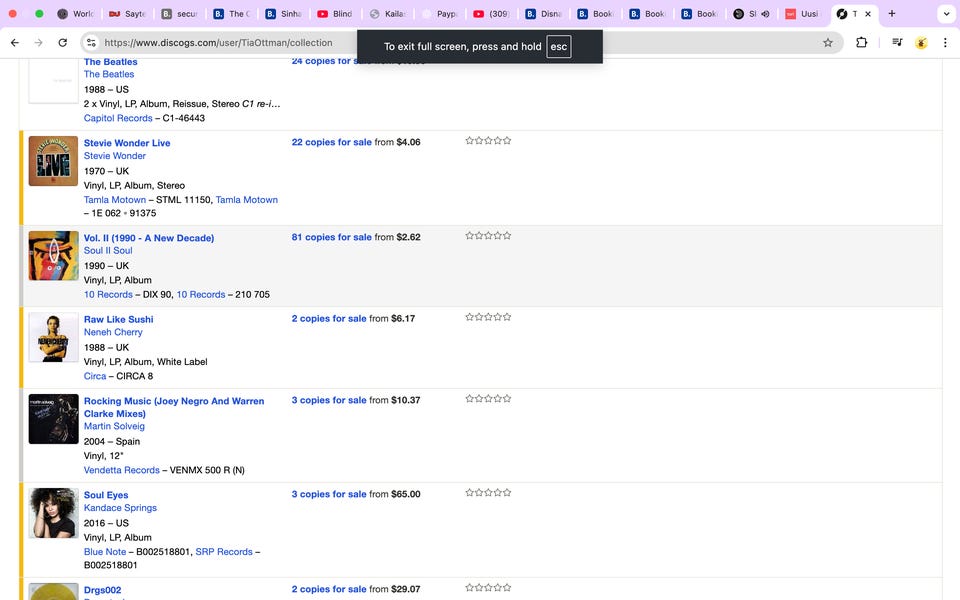
Task: Switch to the Uusi tab
Action: (x=803, y=13)
